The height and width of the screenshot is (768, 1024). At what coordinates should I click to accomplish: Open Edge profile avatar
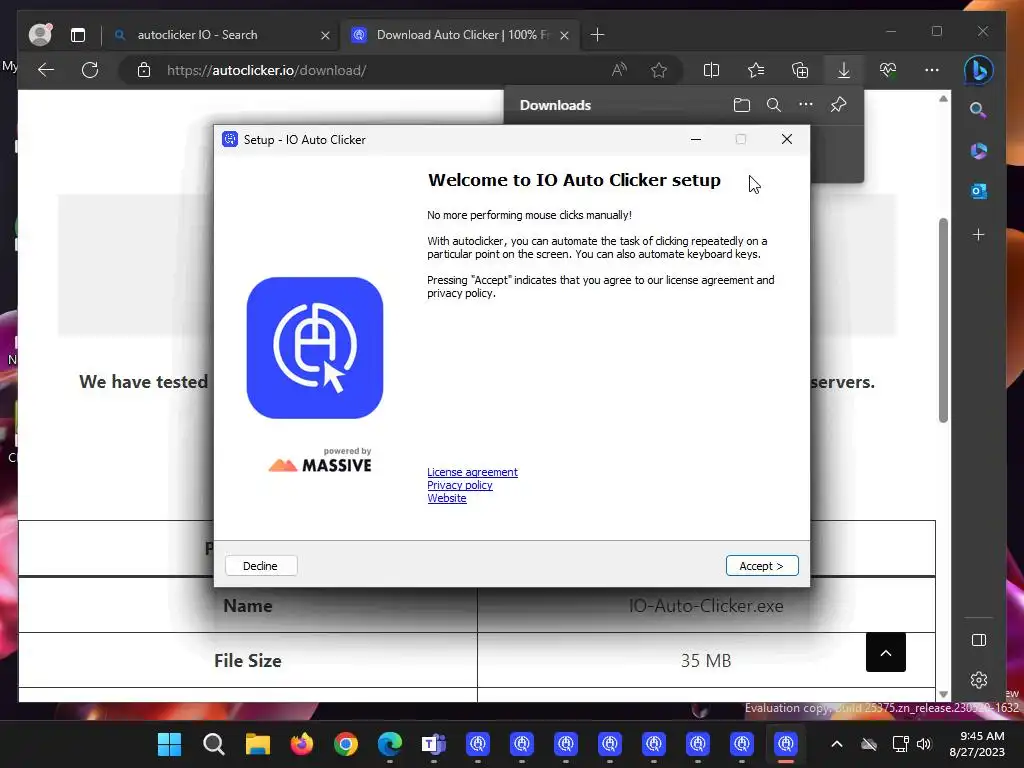click(40, 34)
